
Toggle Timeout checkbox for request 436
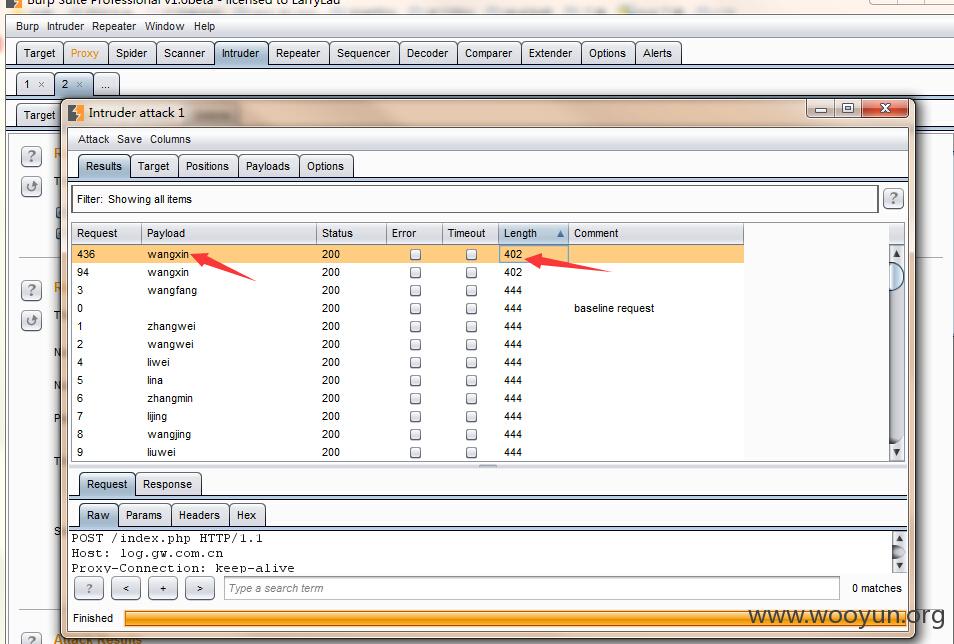472,254
